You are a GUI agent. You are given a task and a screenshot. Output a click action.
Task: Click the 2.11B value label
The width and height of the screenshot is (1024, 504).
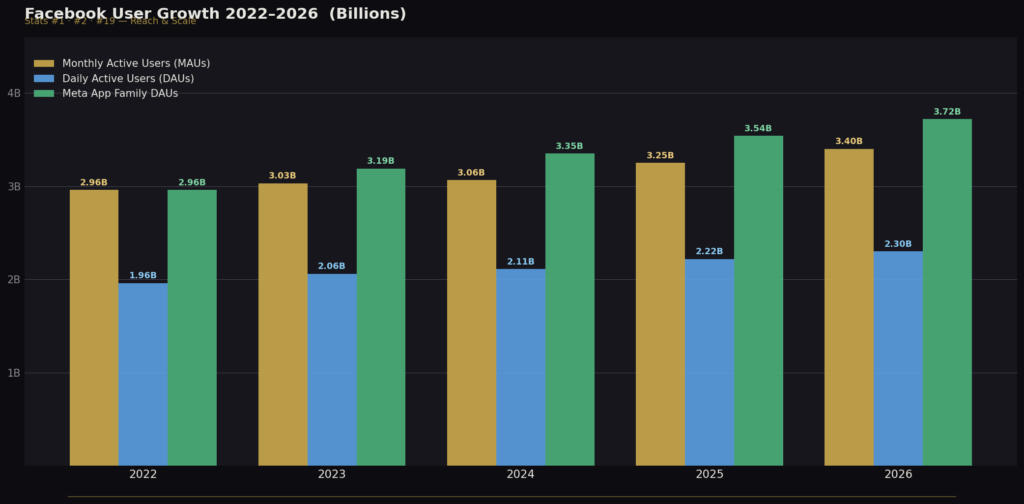click(x=520, y=262)
